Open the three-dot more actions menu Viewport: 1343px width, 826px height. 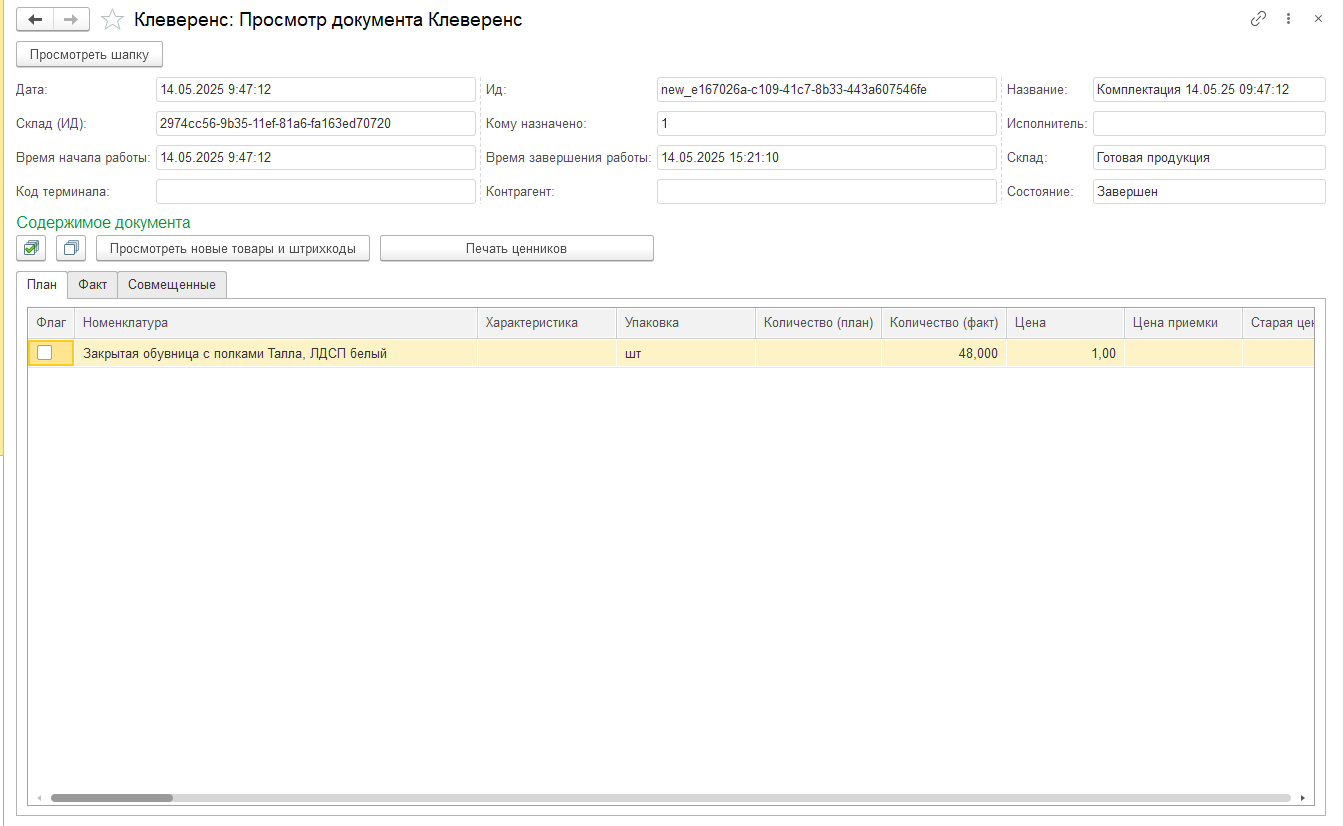tap(1289, 19)
